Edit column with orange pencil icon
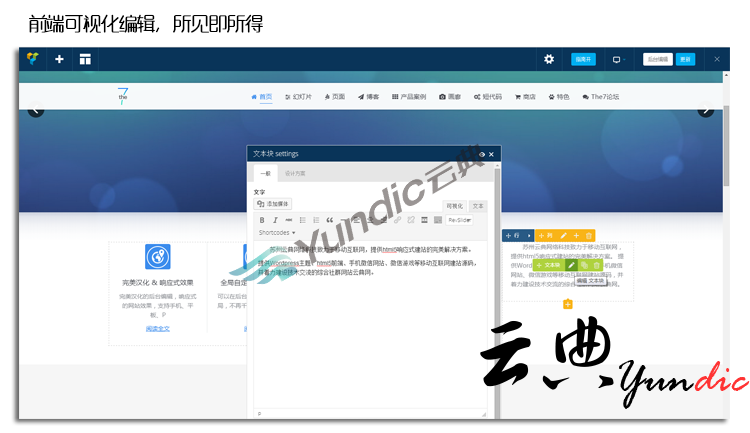The image size is (750, 433). 563,235
